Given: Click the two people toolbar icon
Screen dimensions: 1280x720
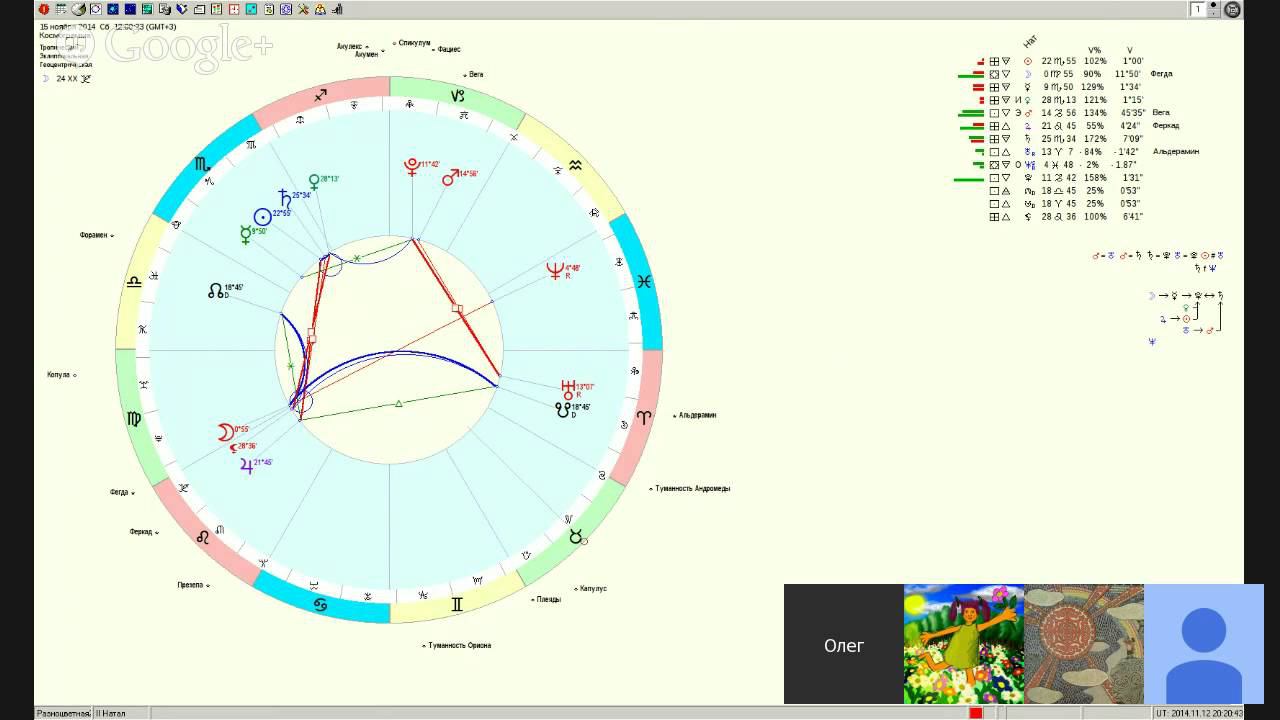Looking at the screenshot, I should point(320,9).
